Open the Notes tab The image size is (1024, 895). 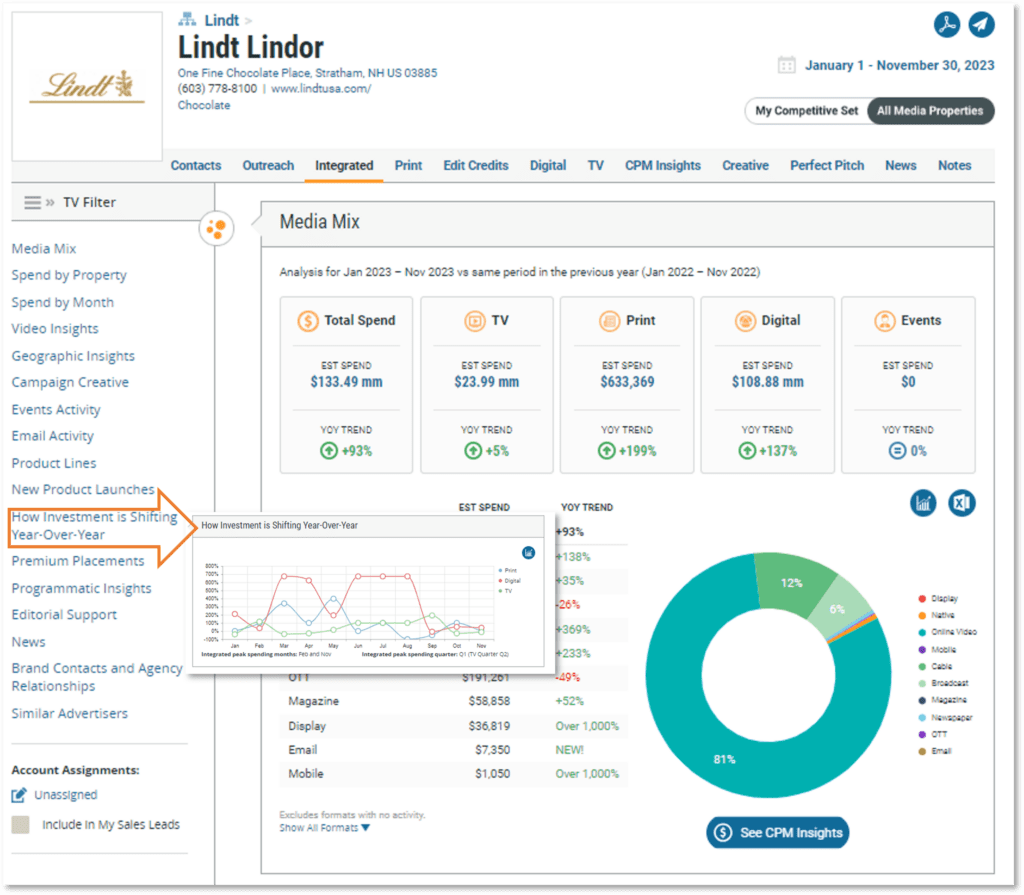click(x=954, y=166)
